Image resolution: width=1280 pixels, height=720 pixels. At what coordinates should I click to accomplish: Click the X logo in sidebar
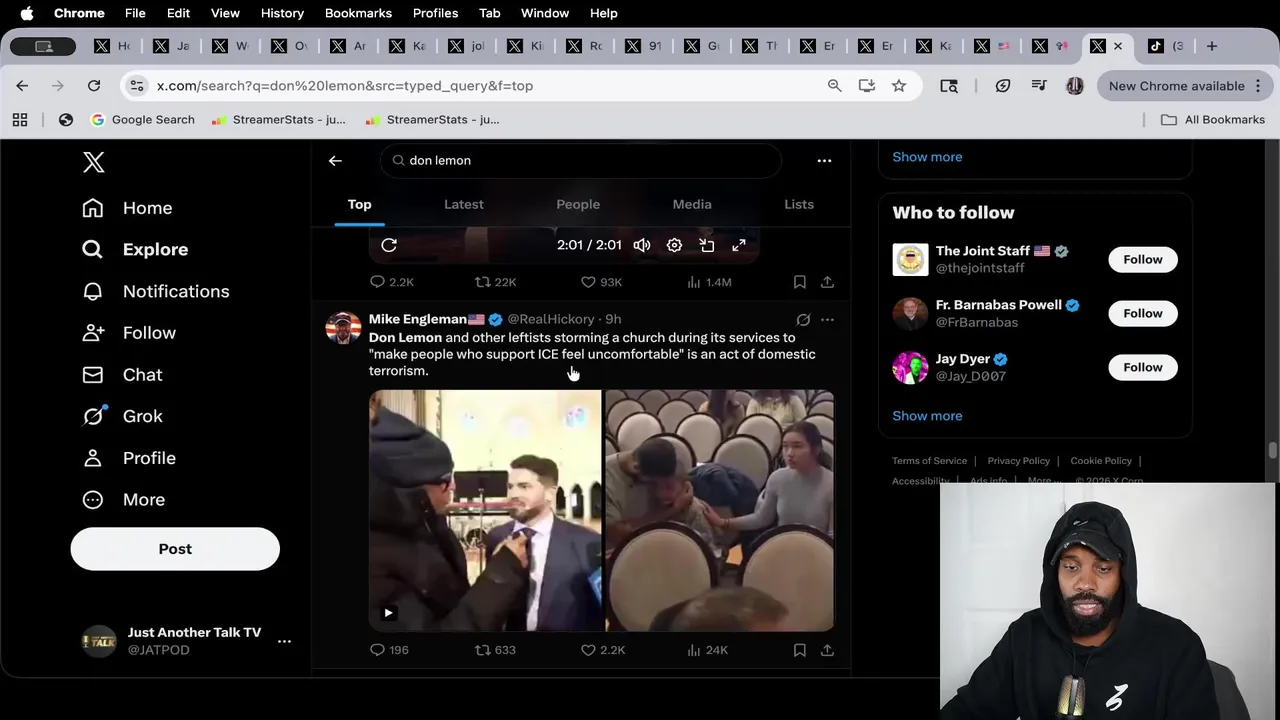(x=93, y=162)
